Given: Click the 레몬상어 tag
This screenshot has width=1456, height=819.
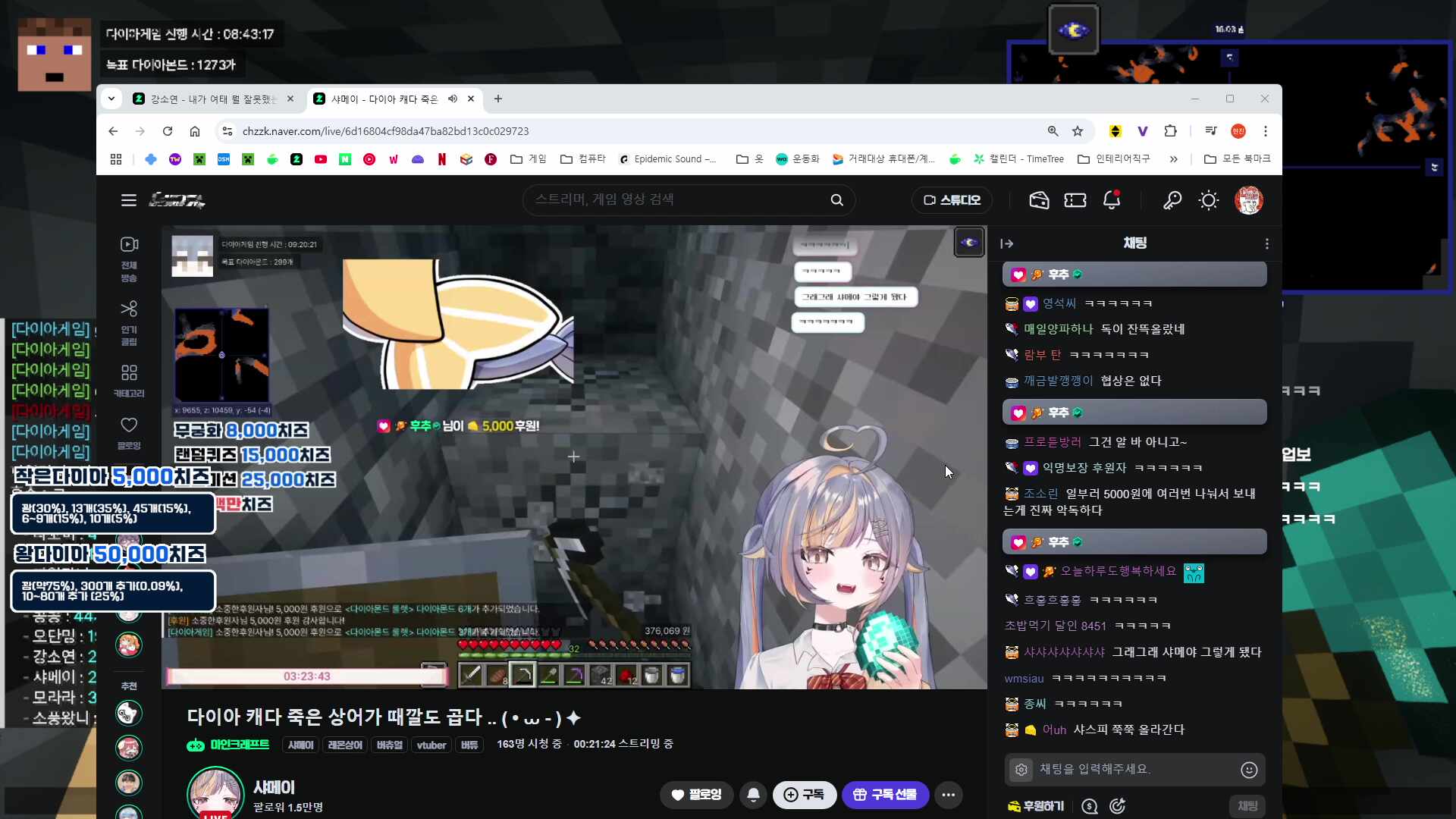Looking at the screenshot, I should pos(344,745).
